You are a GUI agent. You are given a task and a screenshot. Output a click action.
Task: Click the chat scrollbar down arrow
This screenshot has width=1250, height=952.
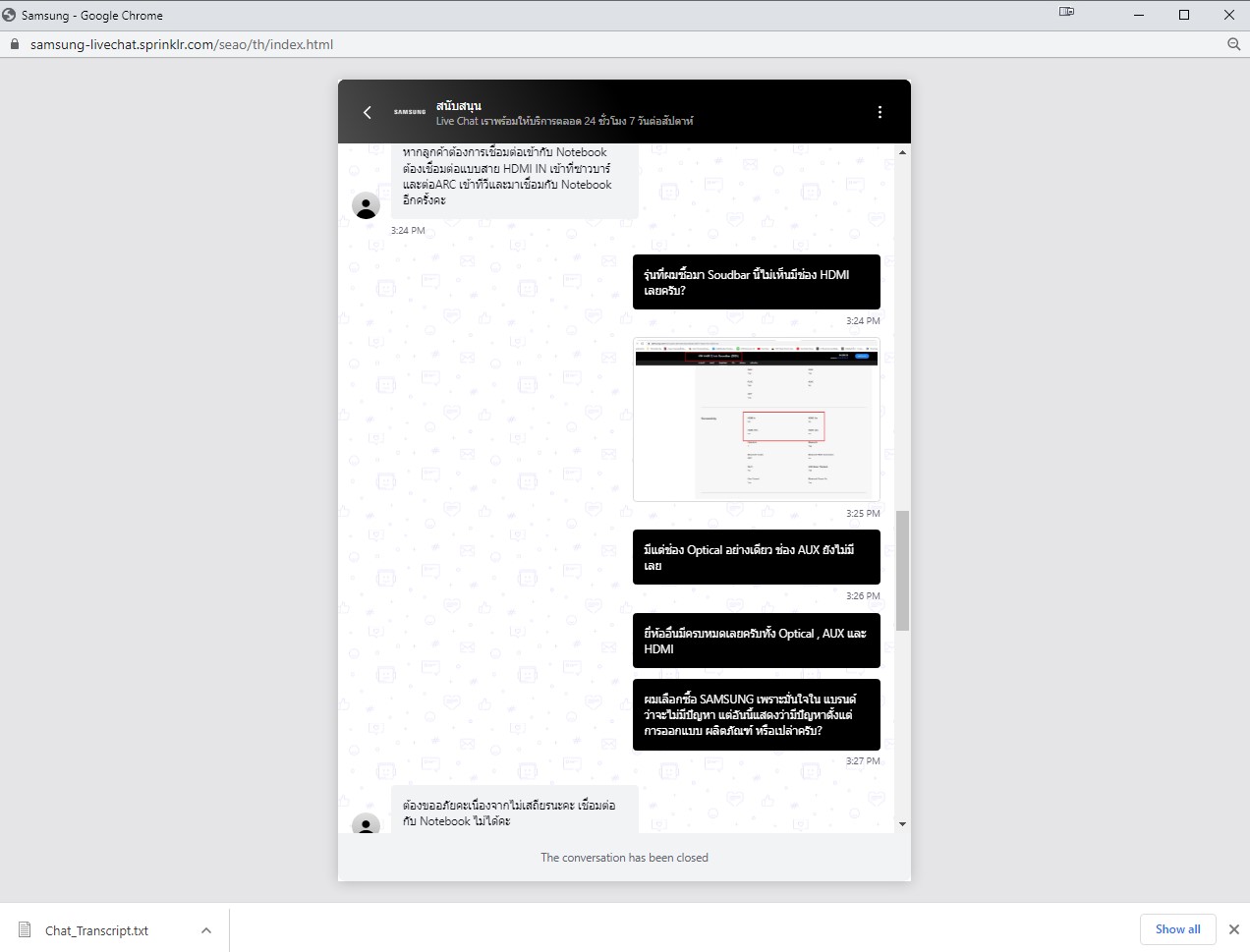tap(902, 824)
